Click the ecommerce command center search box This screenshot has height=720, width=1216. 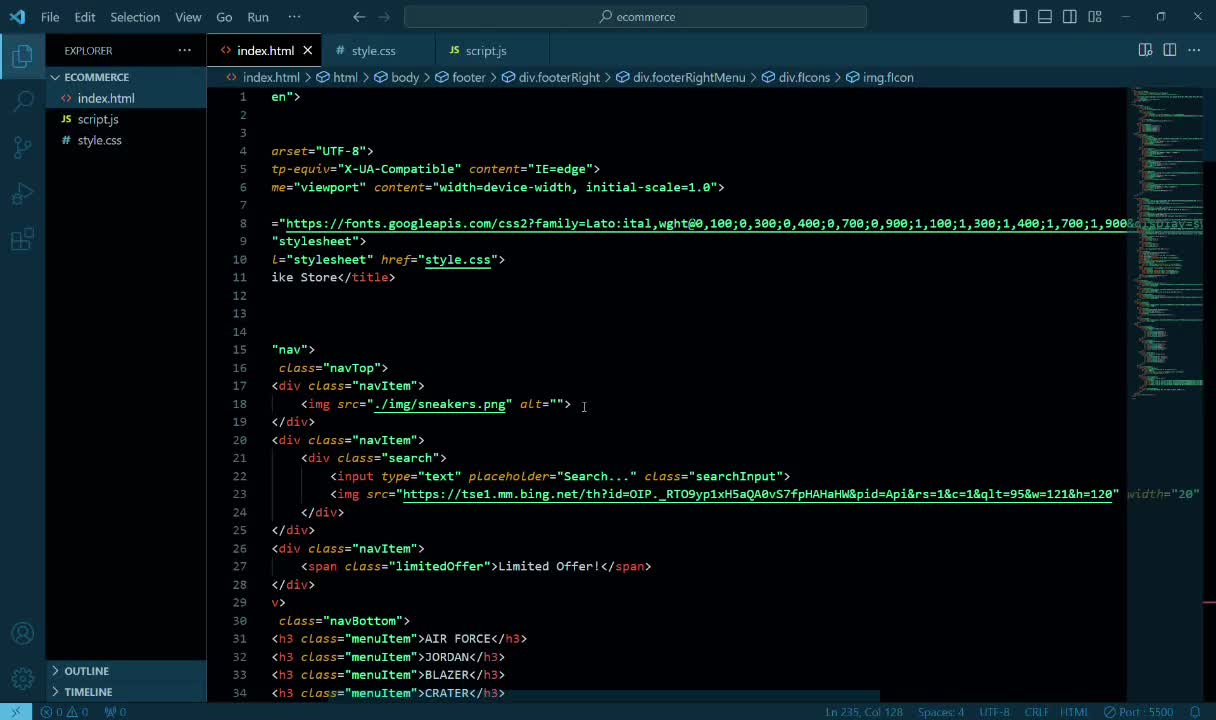click(x=636, y=17)
